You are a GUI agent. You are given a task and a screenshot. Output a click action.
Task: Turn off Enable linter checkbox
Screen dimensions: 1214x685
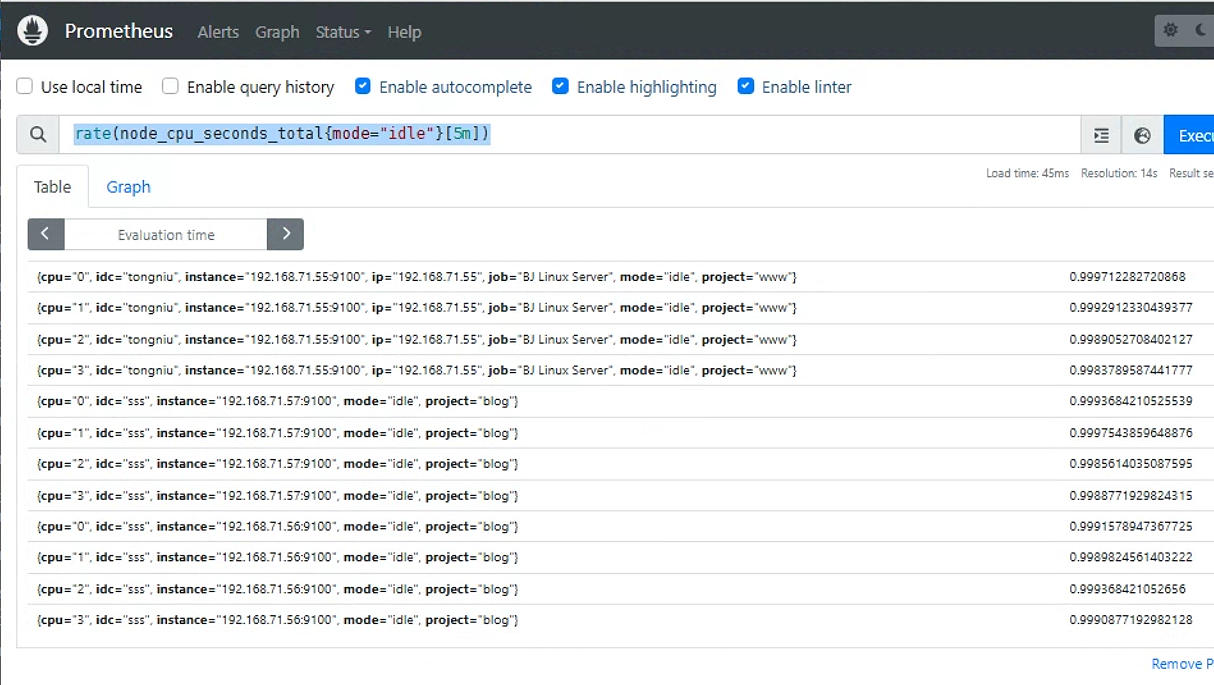746,87
